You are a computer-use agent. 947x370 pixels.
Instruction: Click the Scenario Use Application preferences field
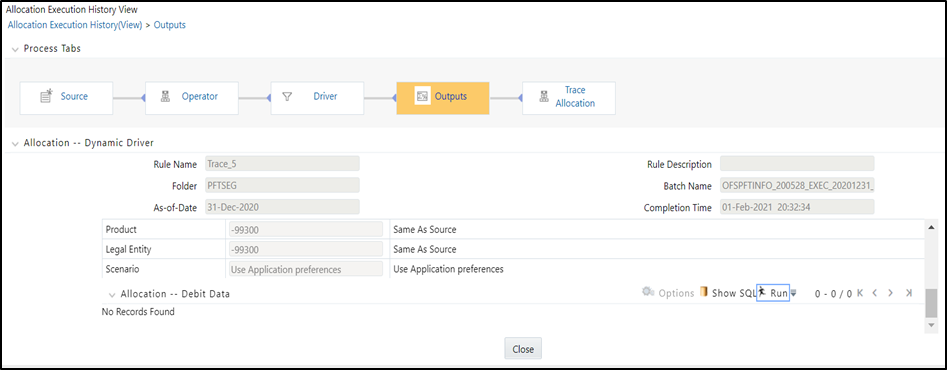pyautogui.click(x=306, y=269)
